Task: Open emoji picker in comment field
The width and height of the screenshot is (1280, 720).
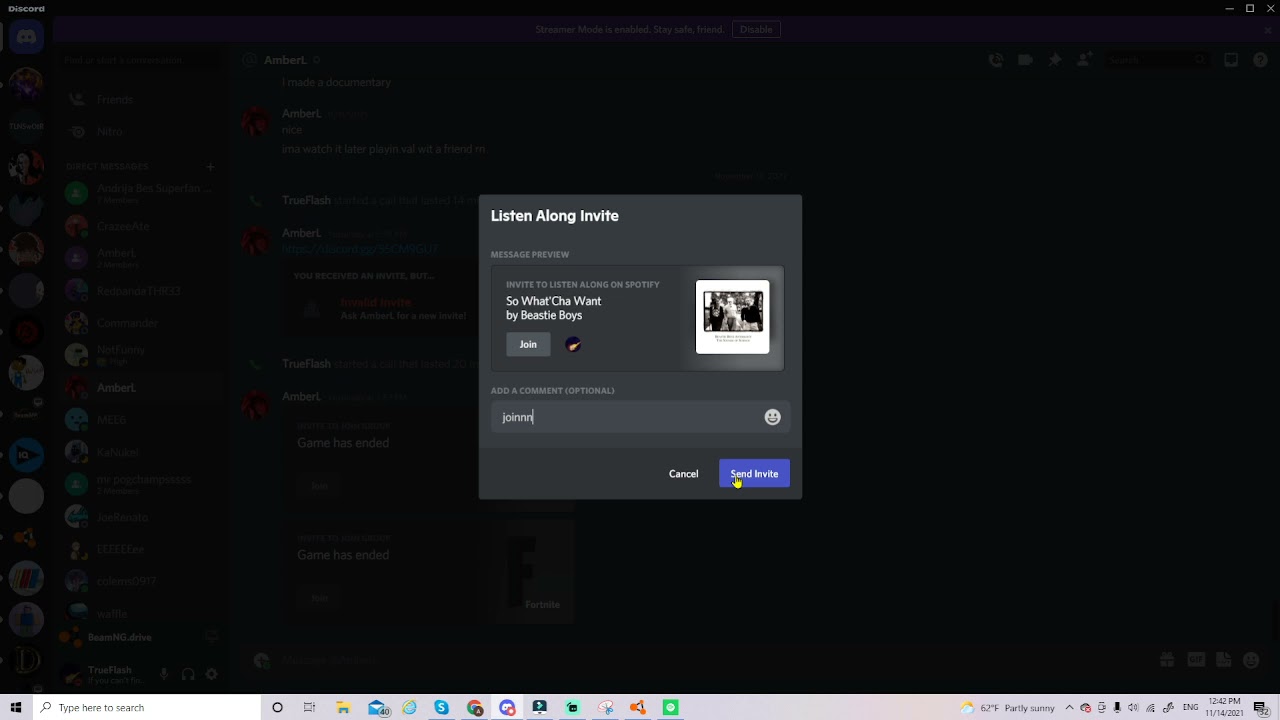Action: coord(772,417)
